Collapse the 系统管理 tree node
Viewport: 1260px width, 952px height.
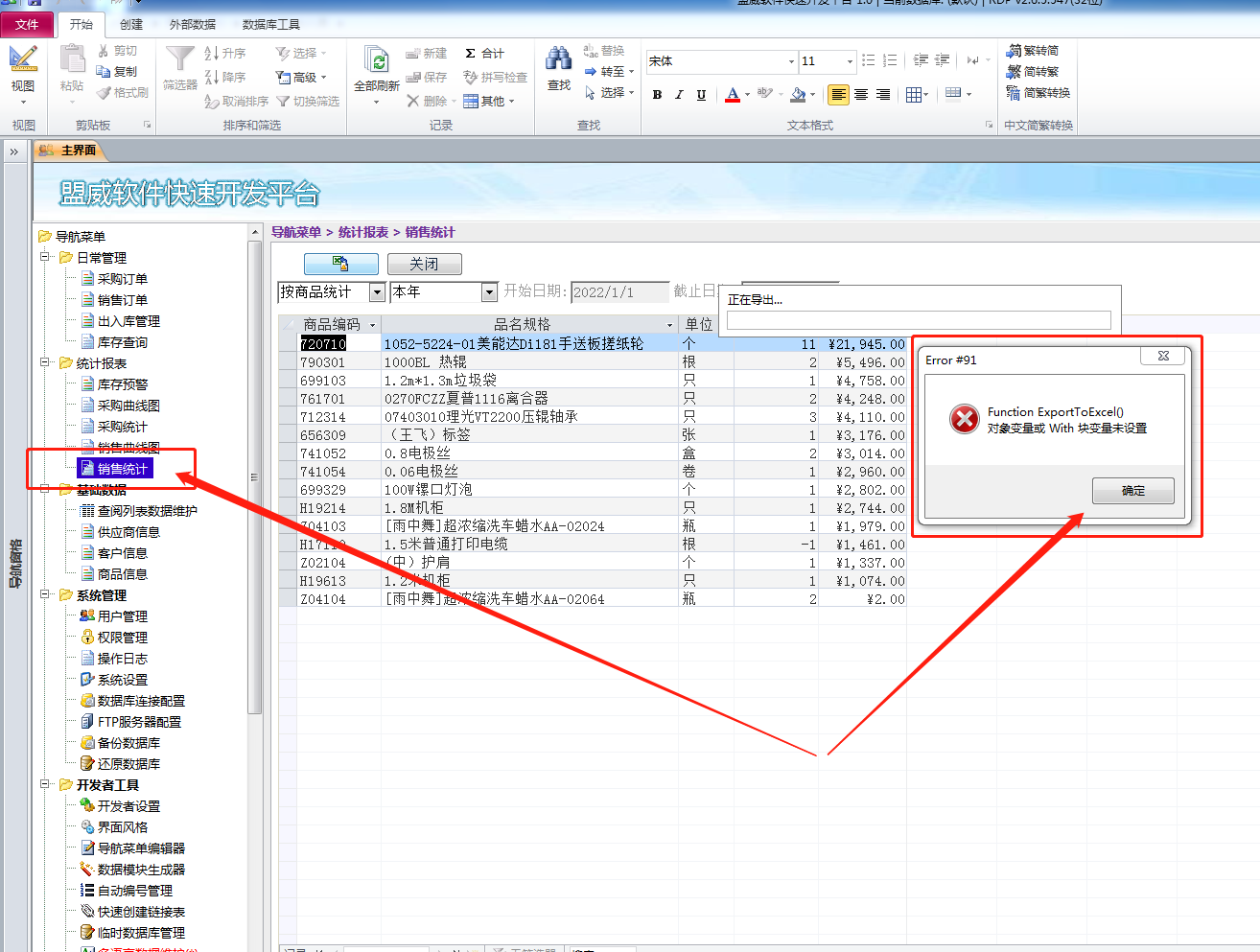click(45, 594)
